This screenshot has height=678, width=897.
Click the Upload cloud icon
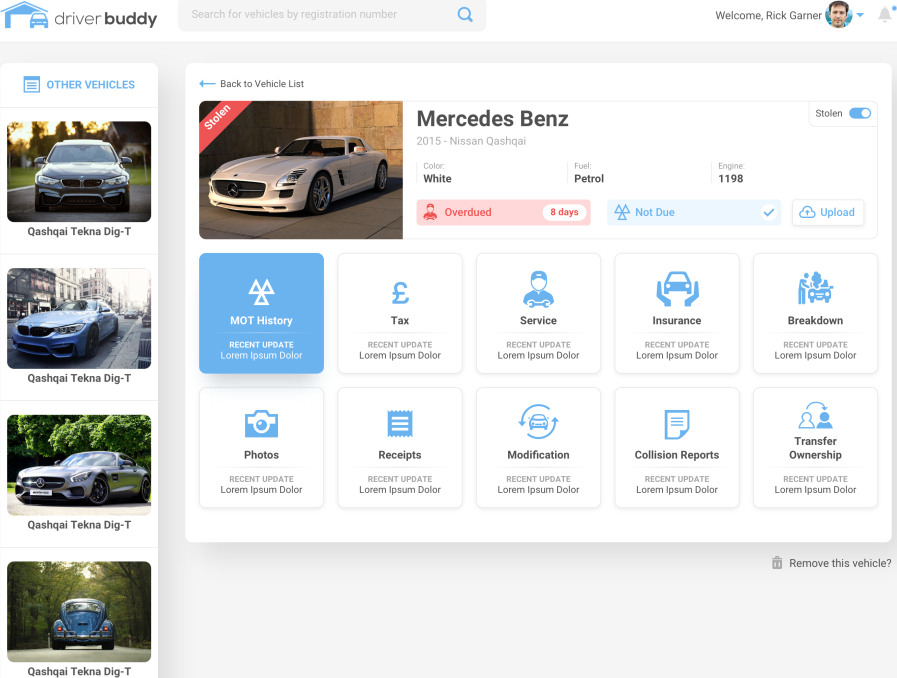pos(807,212)
